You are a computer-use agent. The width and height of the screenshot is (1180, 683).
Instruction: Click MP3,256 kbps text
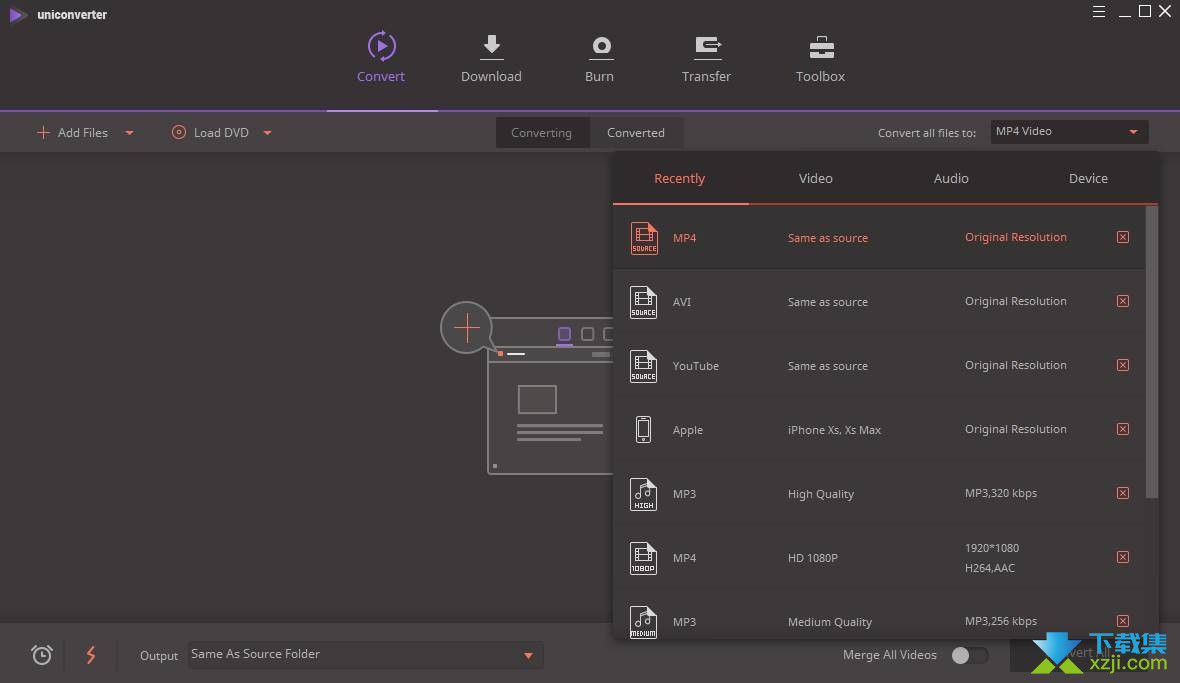tap(1001, 621)
